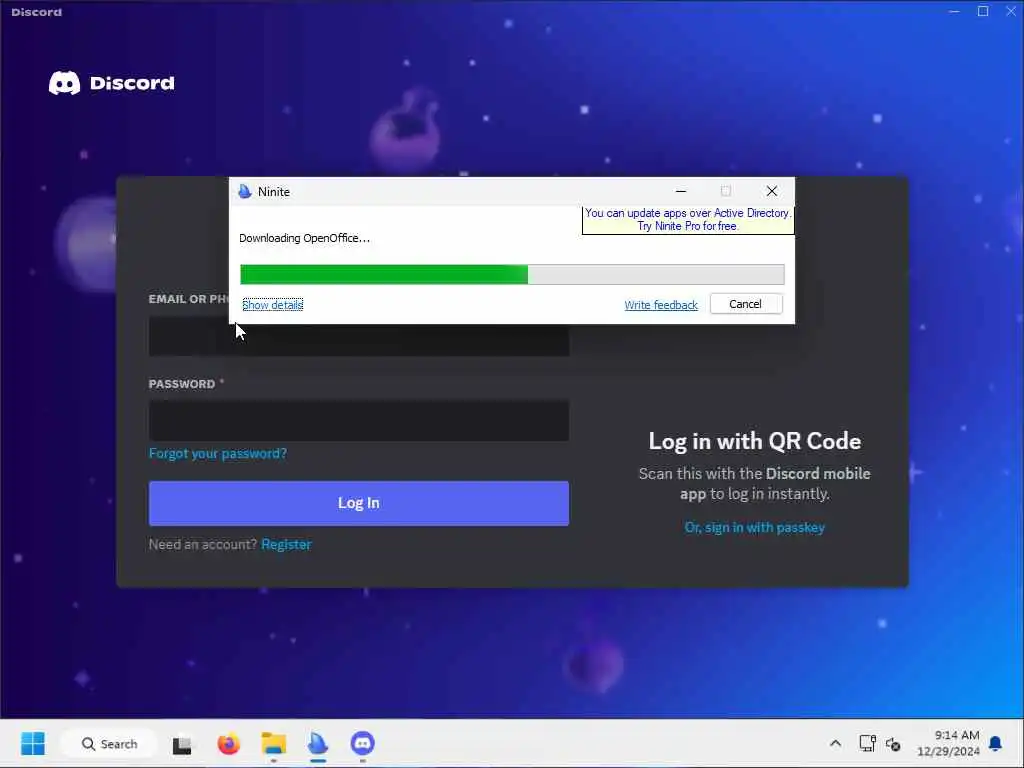The width and height of the screenshot is (1024, 768).
Task: Open File Explorer from the taskbar
Action: point(274,744)
